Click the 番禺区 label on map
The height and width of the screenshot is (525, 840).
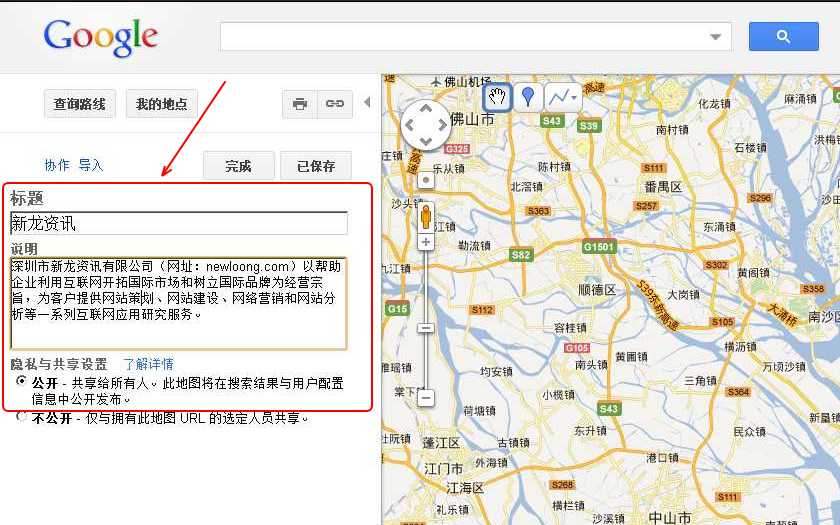[663, 187]
